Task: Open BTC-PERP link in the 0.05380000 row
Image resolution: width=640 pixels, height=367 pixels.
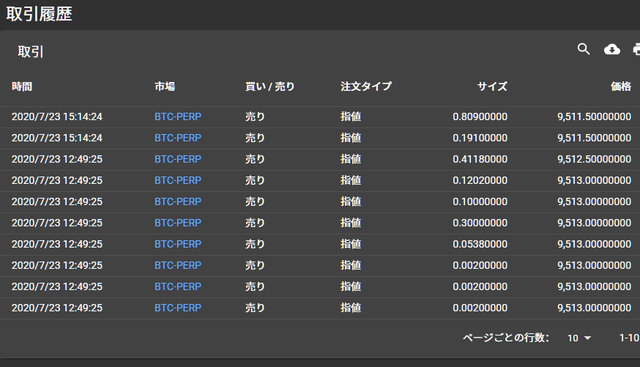Action: tap(178, 244)
